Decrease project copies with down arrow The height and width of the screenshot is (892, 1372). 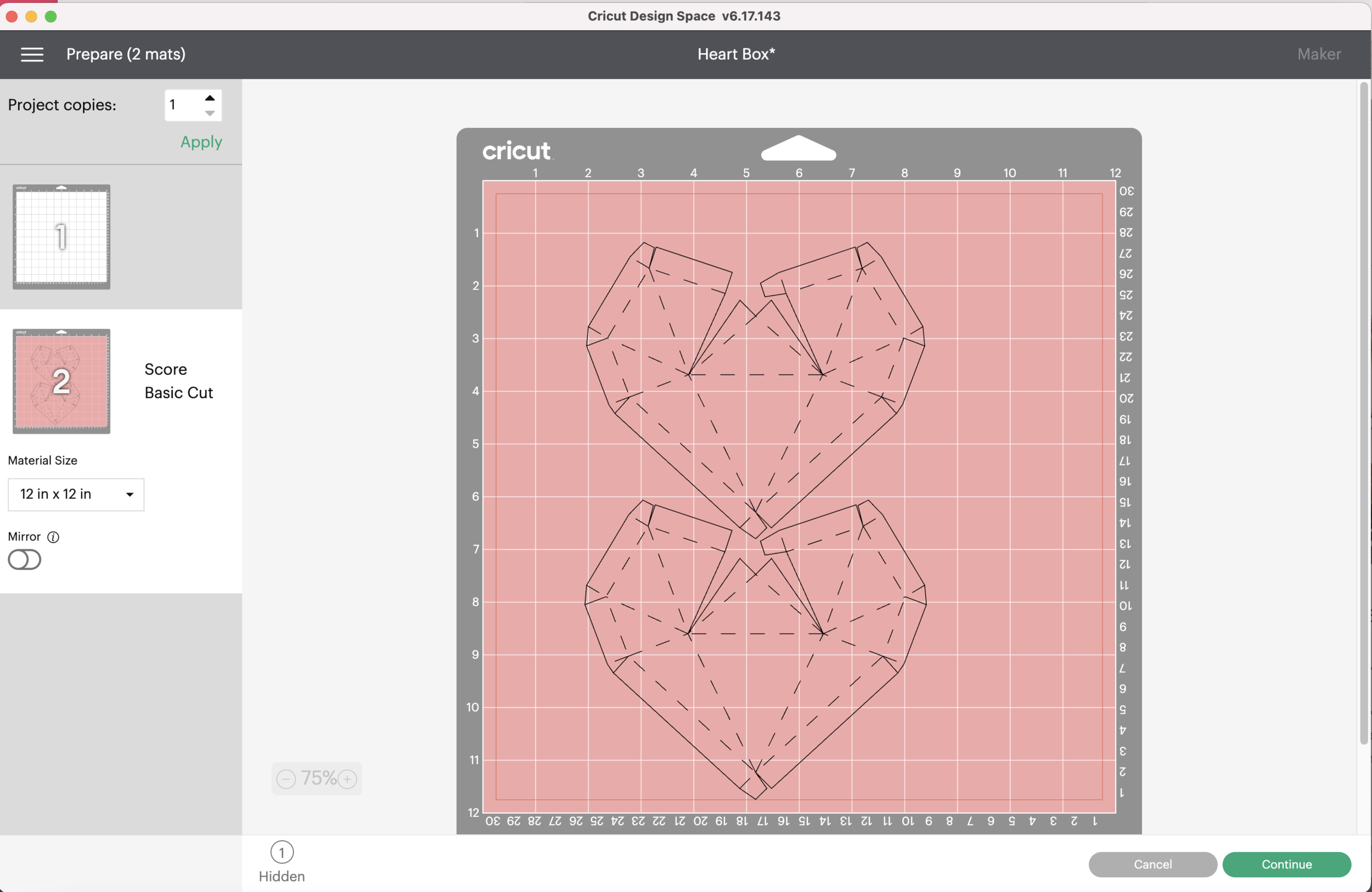tap(210, 114)
